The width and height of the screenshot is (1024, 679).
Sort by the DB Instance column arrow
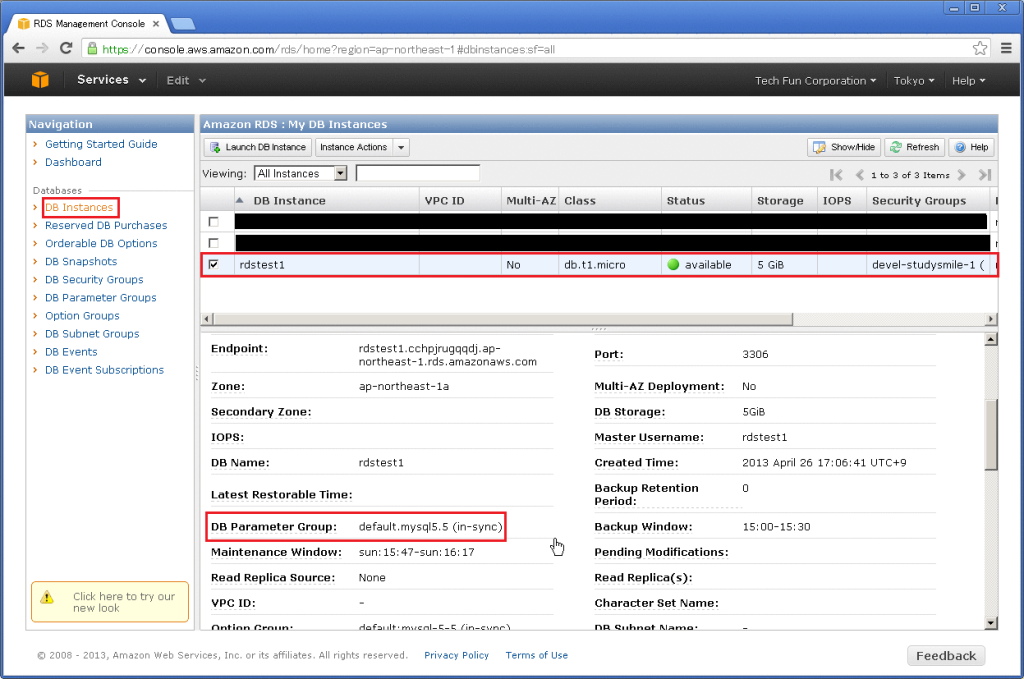point(240,200)
